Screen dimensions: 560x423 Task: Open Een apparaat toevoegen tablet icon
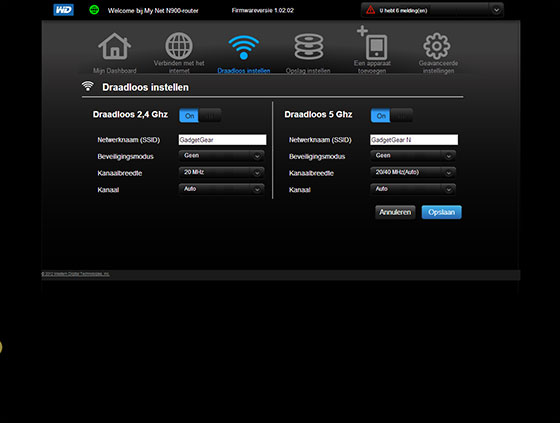pos(372,43)
